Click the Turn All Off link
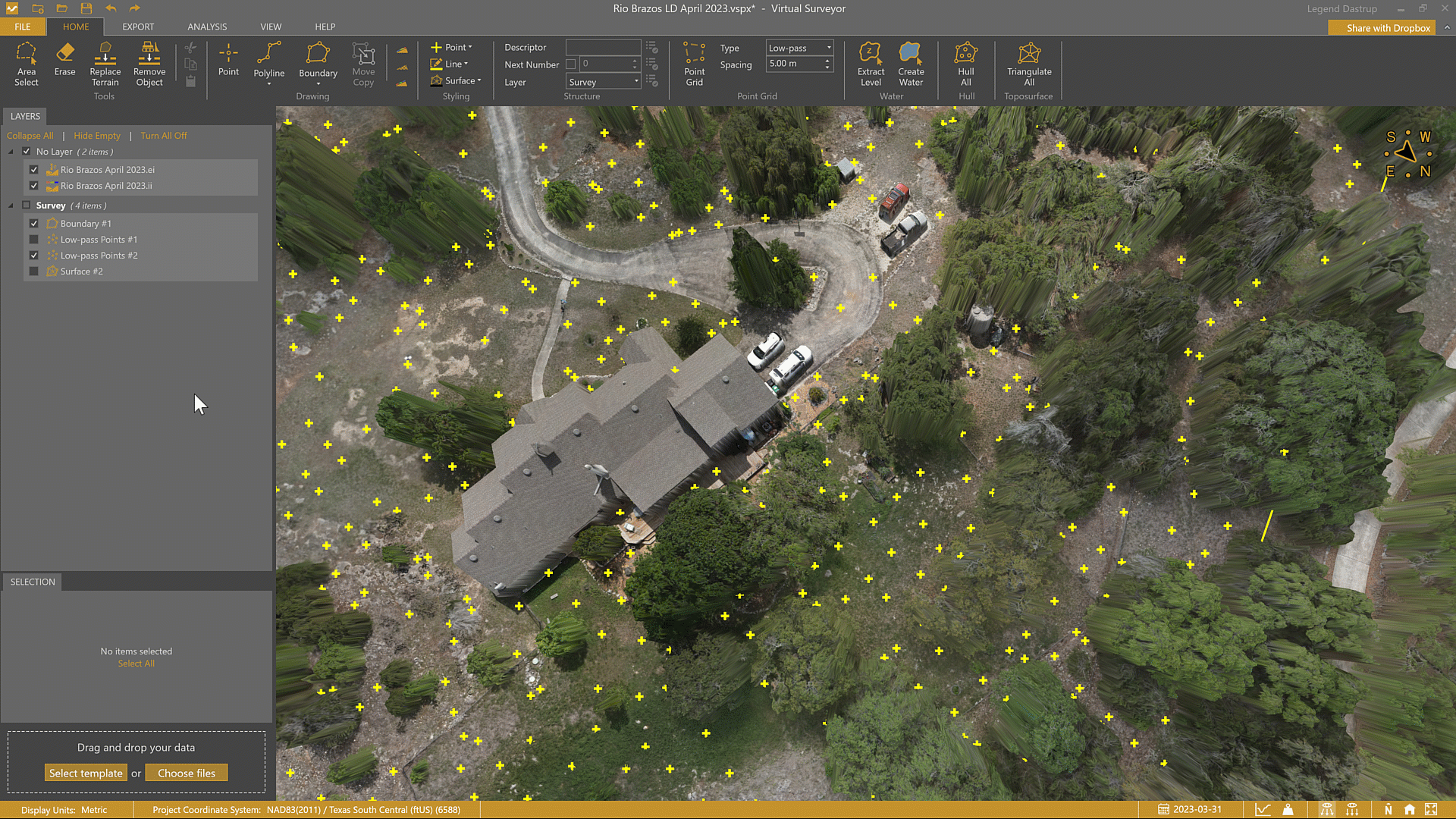 coord(163,136)
